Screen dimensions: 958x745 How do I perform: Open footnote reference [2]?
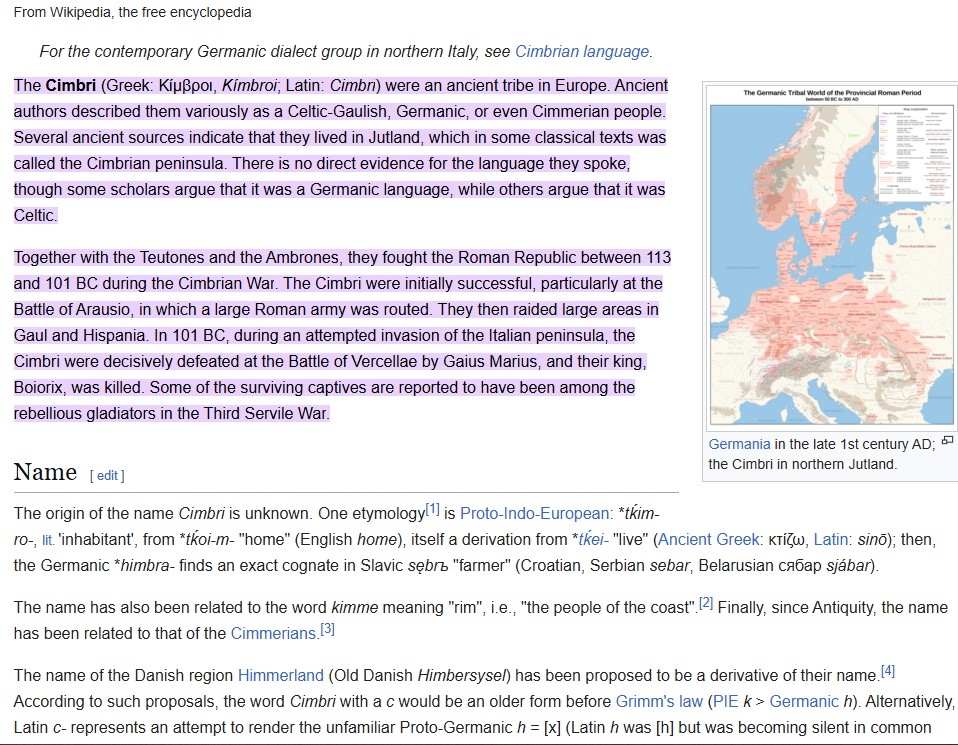click(706, 601)
